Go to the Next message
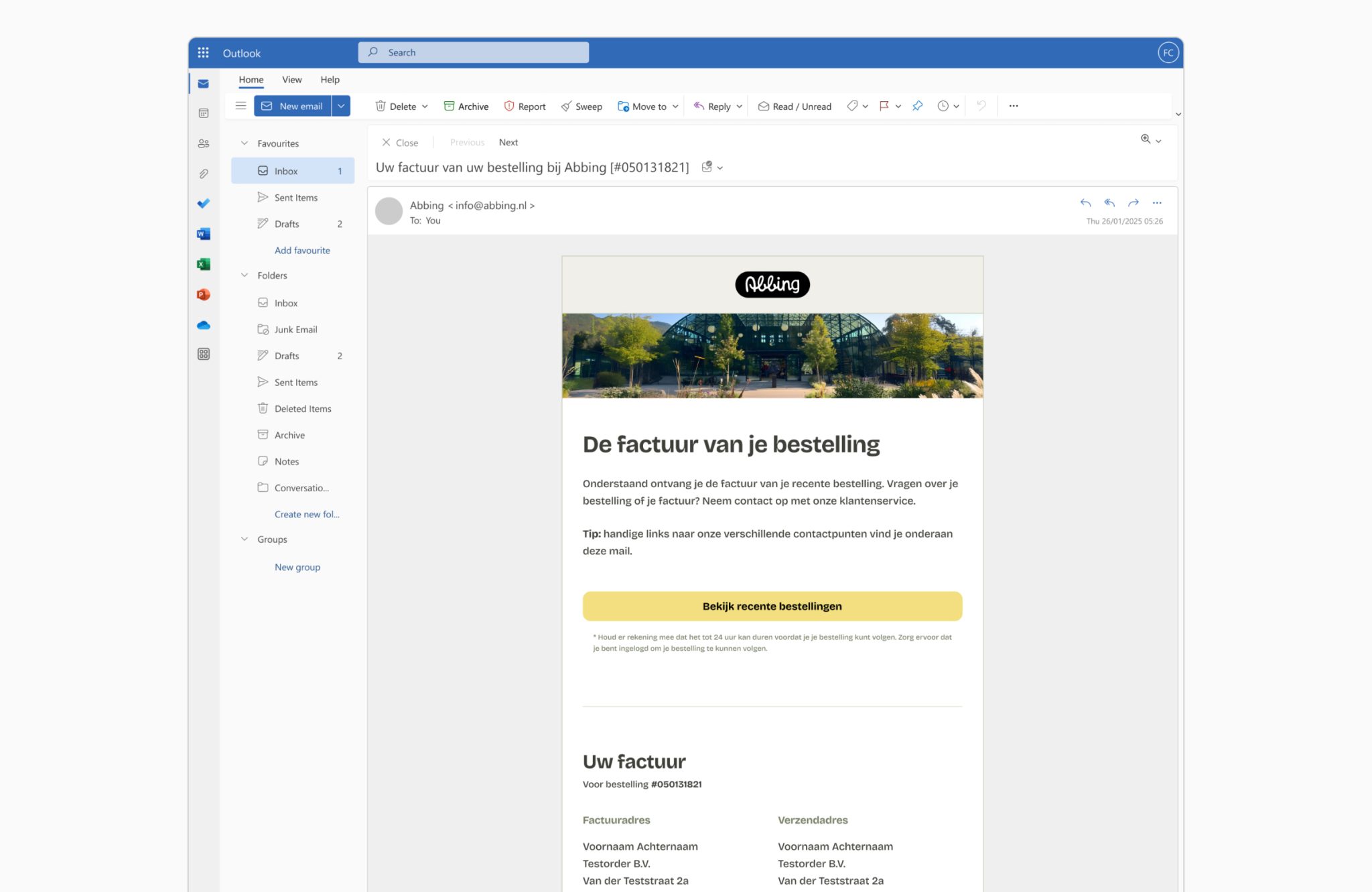This screenshot has width=1372, height=892. click(508, 142)
